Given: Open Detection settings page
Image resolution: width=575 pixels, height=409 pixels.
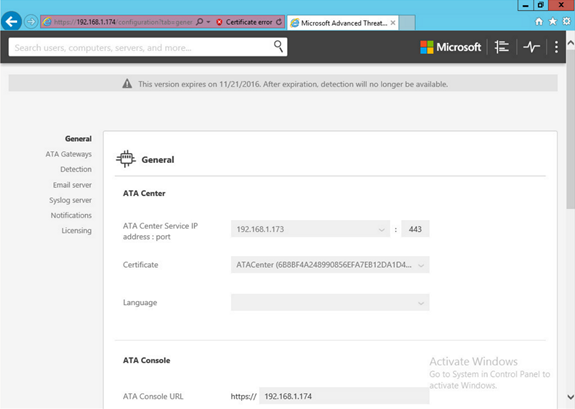Looking at the screenshot, I should 76,169.
